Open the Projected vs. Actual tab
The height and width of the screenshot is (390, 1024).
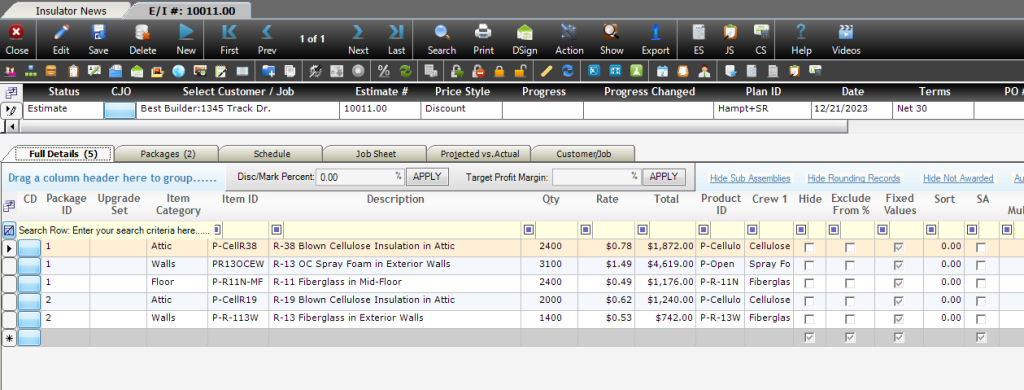click(480, 154)
